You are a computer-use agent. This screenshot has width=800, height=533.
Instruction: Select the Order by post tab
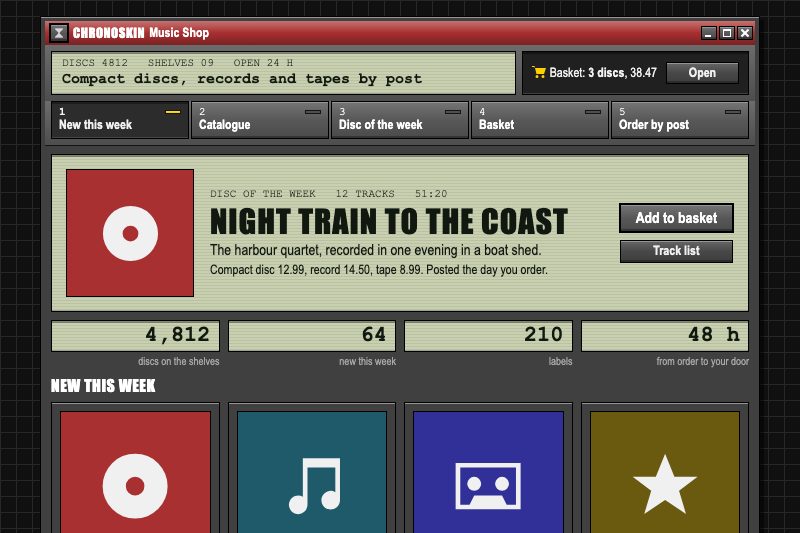coord(680,120)
